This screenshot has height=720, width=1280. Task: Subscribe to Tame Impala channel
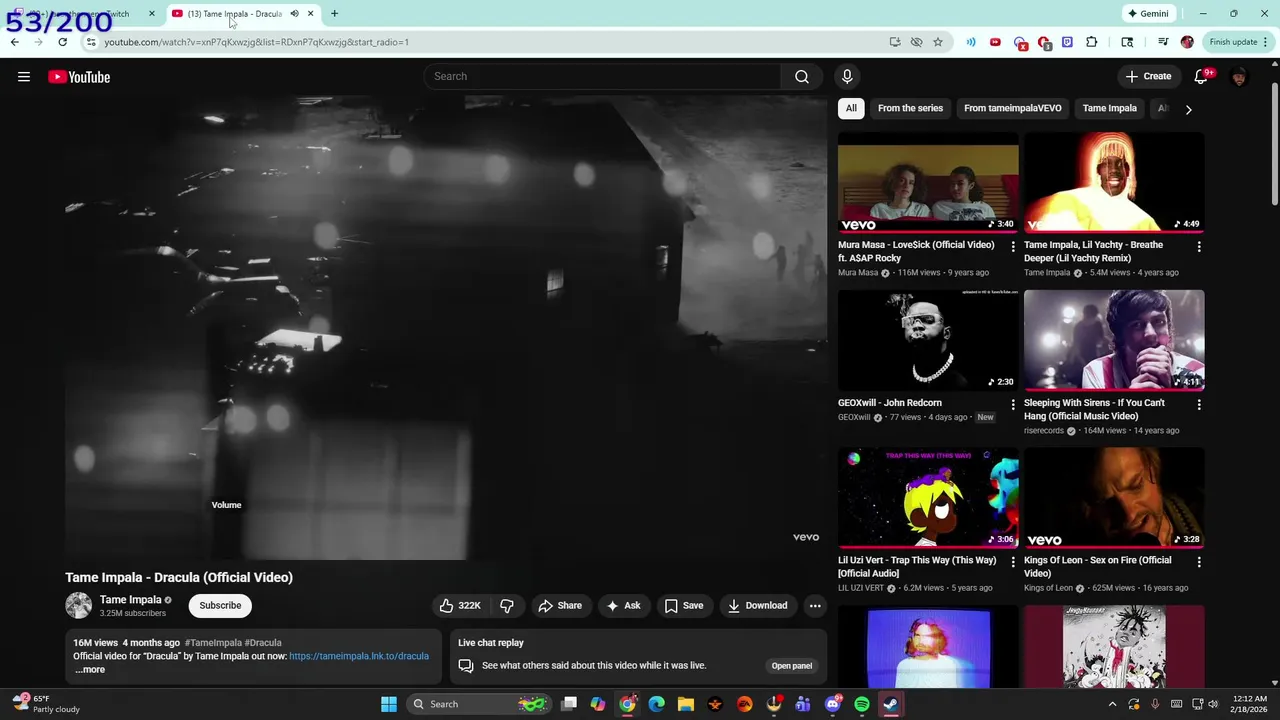coord(220,605)
